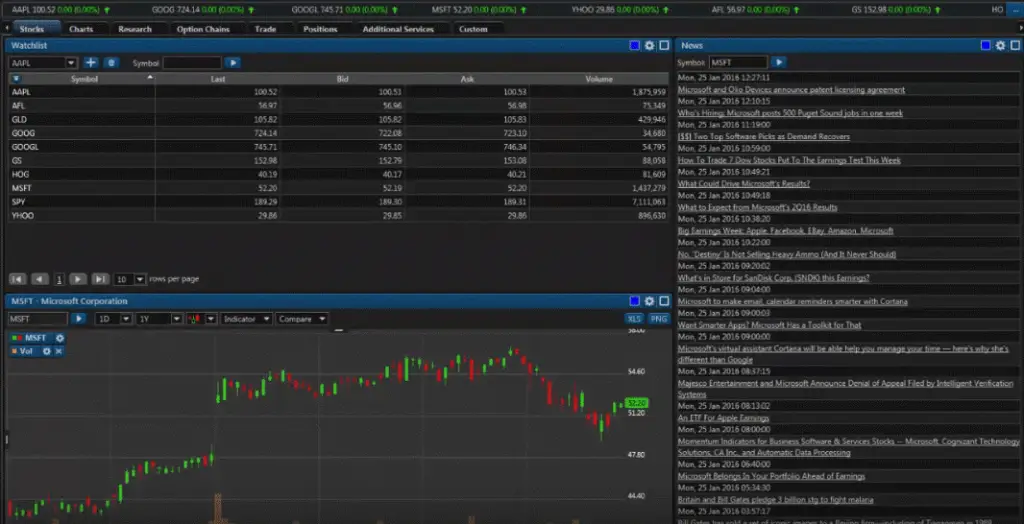This screenshot has width=1024, height=524.
Task: Switch to the Research tab
Action: [135, 29]
